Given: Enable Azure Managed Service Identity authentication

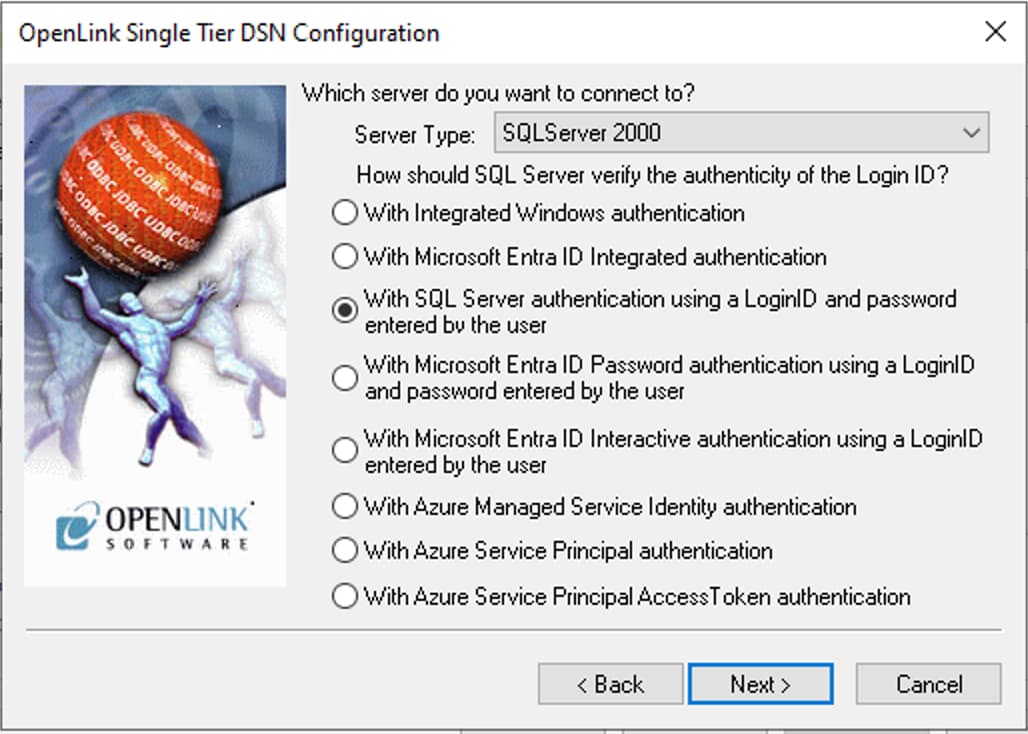Looking at the screenshot, I should coord(345,506).
